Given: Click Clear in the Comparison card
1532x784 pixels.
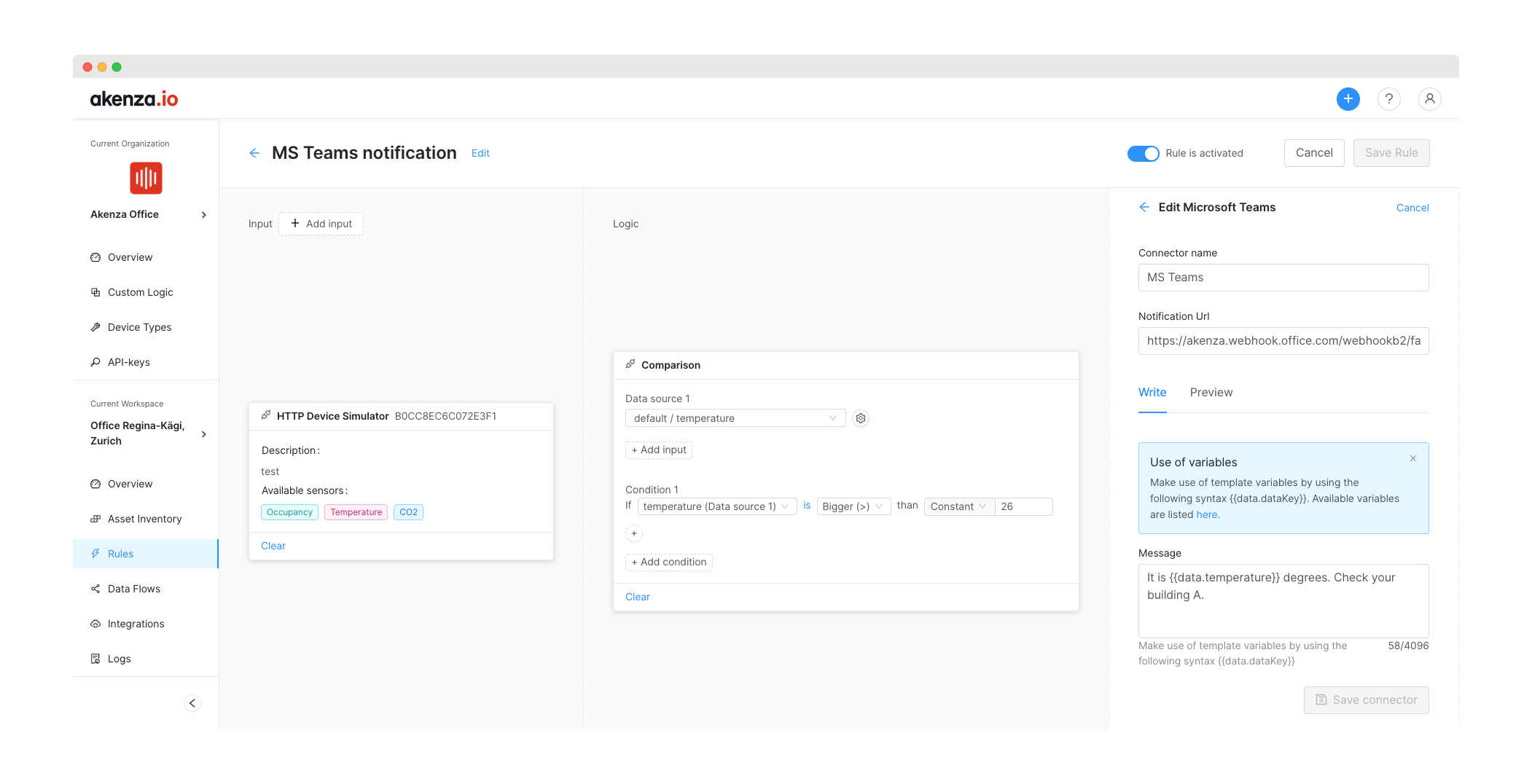Looking at the screenshot, I should tap(638, 597).
